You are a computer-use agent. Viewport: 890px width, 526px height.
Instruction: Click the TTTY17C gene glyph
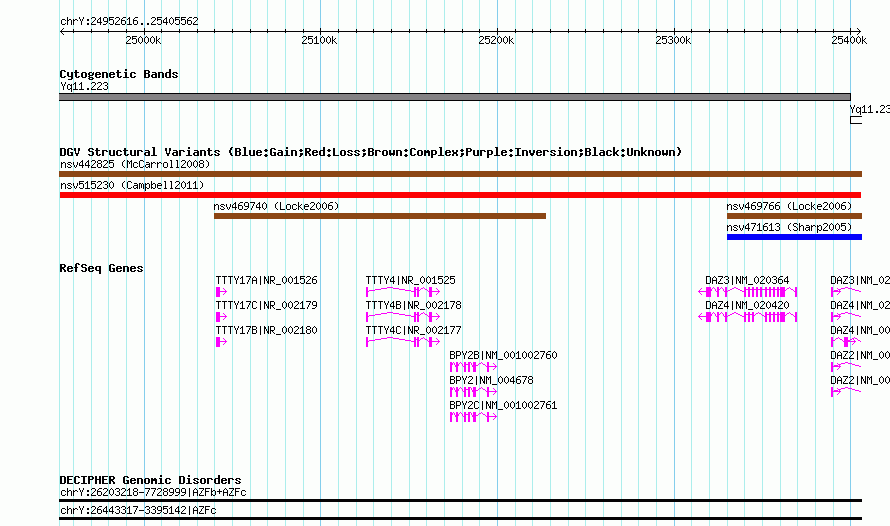pyautogui.click(x=221, y=317)
